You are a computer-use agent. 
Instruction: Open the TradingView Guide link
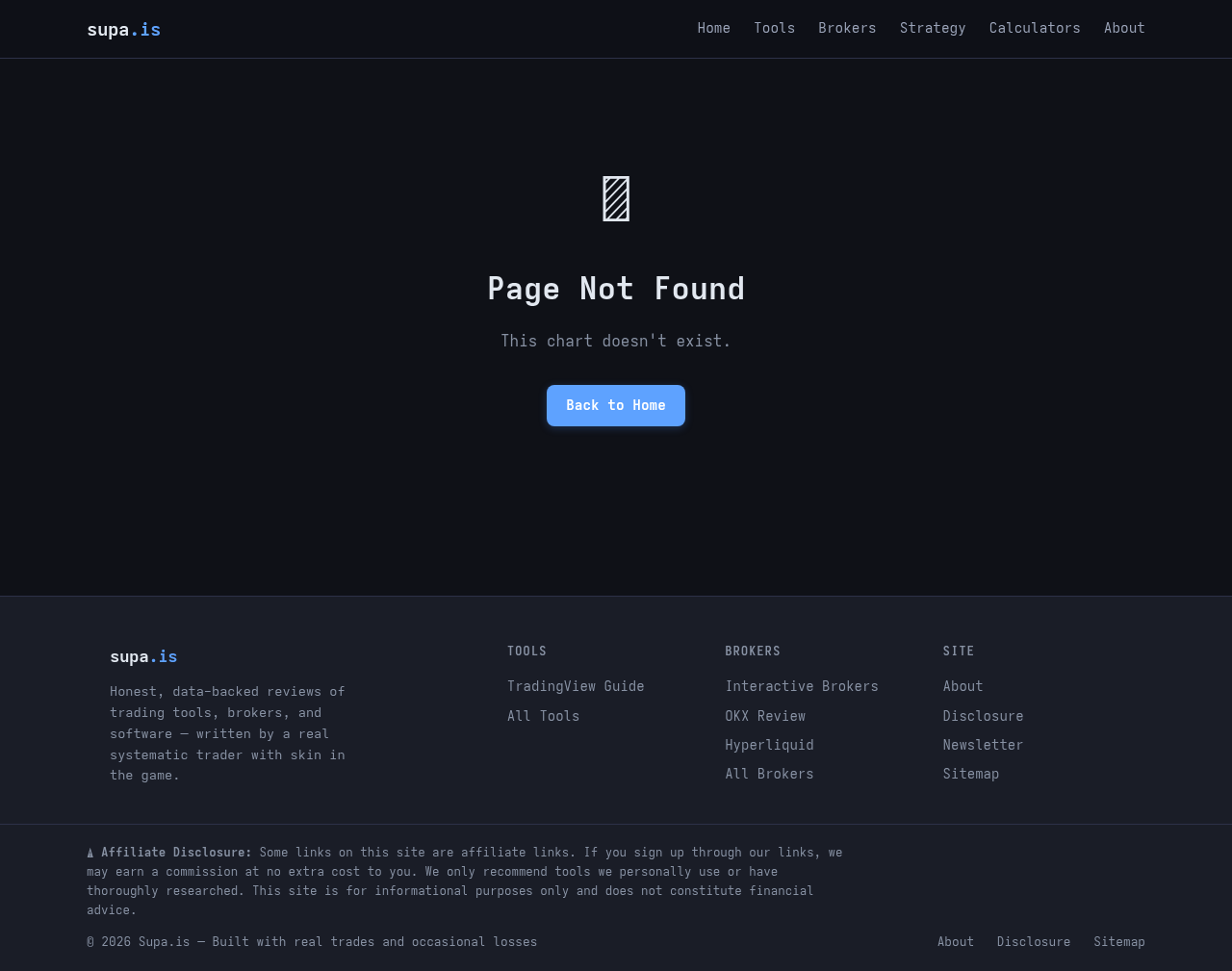pos(576,684)
